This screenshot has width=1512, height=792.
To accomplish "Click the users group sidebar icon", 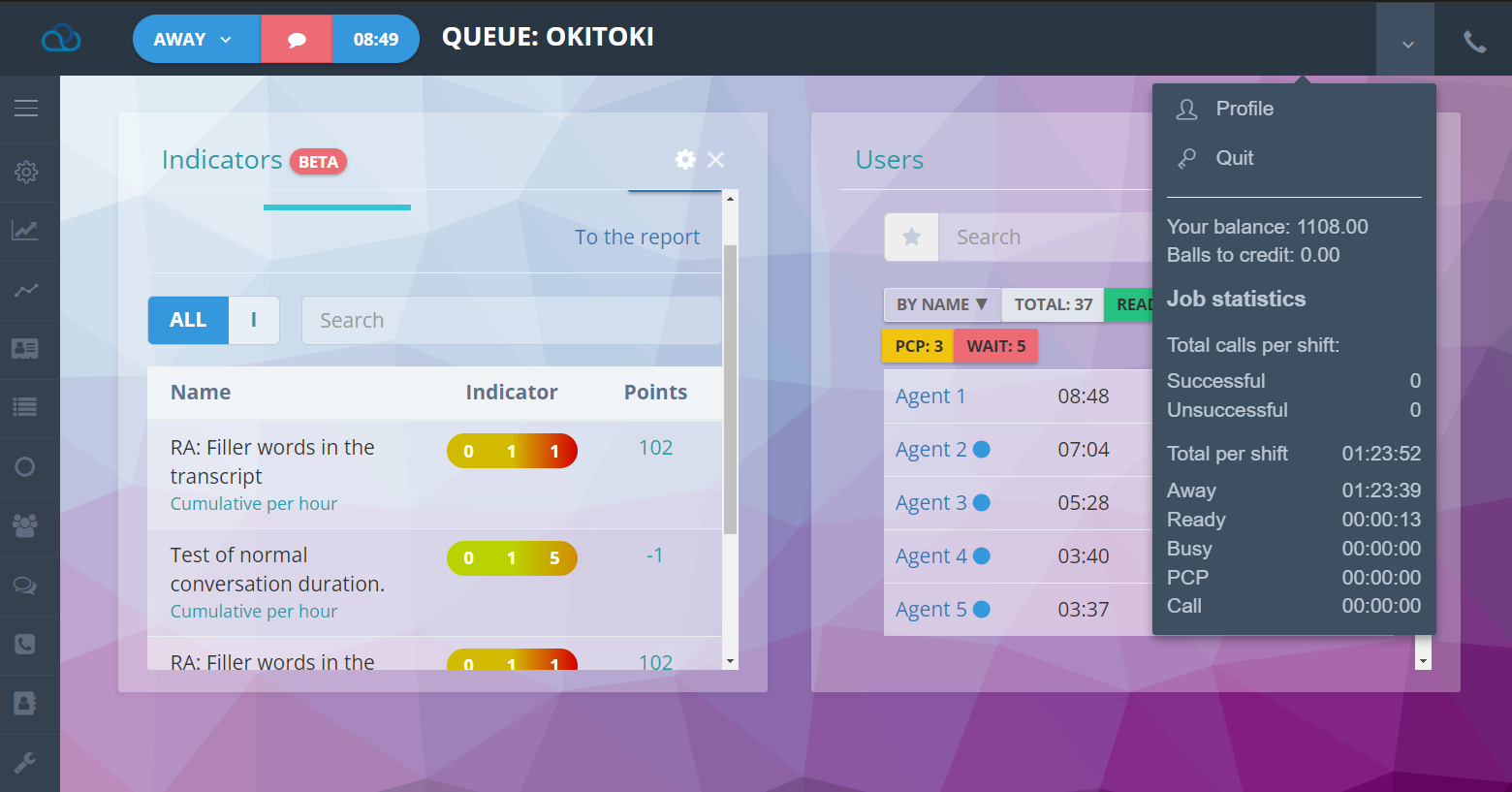I will tap(25, 525).
